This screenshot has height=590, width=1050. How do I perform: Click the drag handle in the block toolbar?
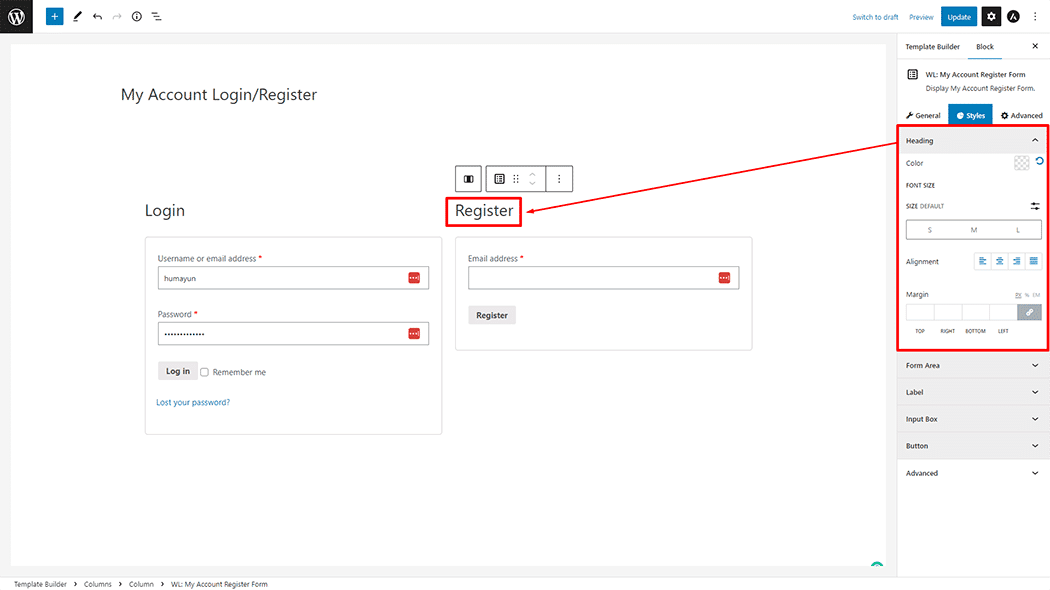coord(516,178)
